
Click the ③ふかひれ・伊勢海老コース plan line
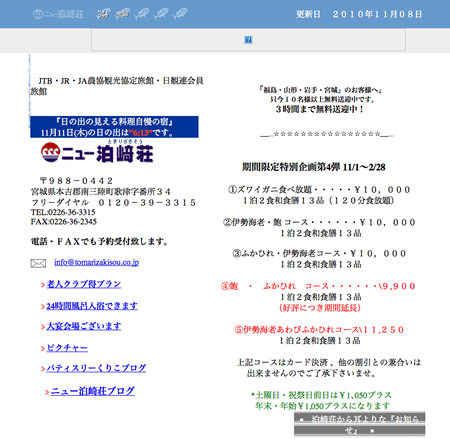click(319, 254)
